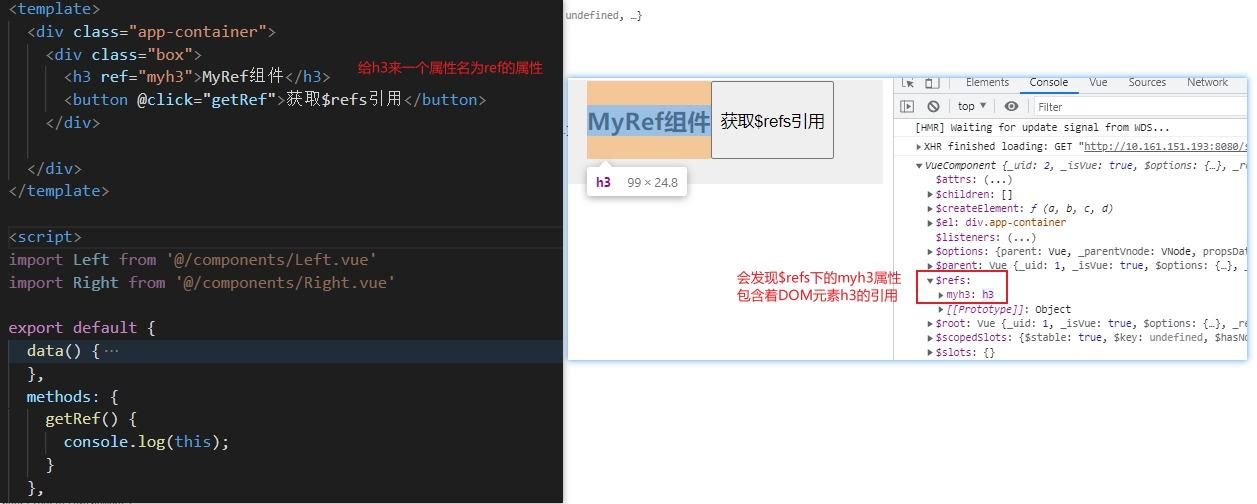The height and width of the screenshot is (504, 1257).
Task: Open live expression eye icon
Action: (x=1011, y=106)
